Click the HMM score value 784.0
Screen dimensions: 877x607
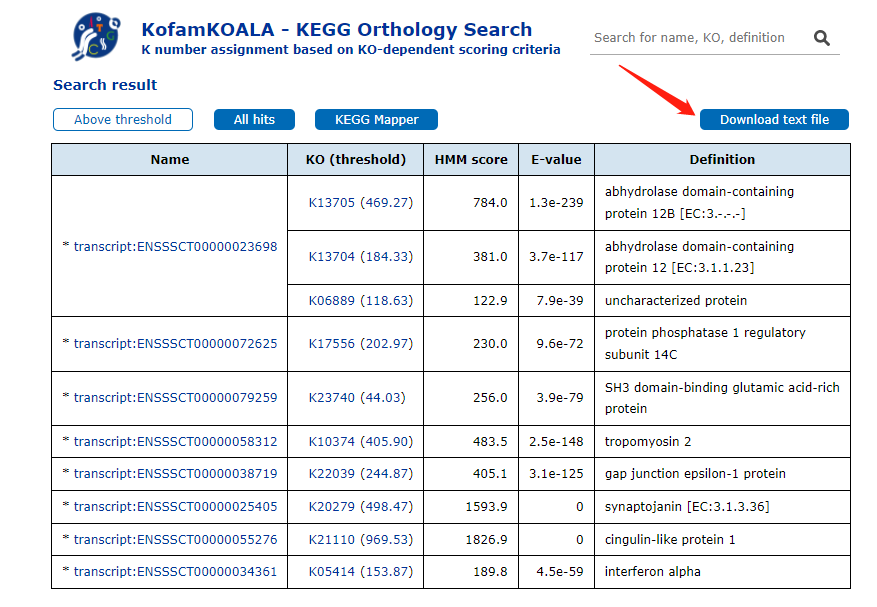coord(490,203)
